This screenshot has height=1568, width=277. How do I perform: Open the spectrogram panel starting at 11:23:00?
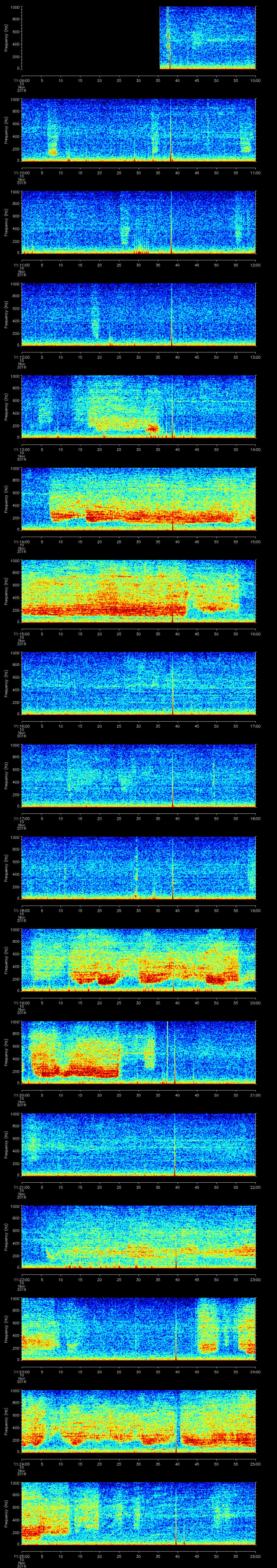pos(139,1329)
